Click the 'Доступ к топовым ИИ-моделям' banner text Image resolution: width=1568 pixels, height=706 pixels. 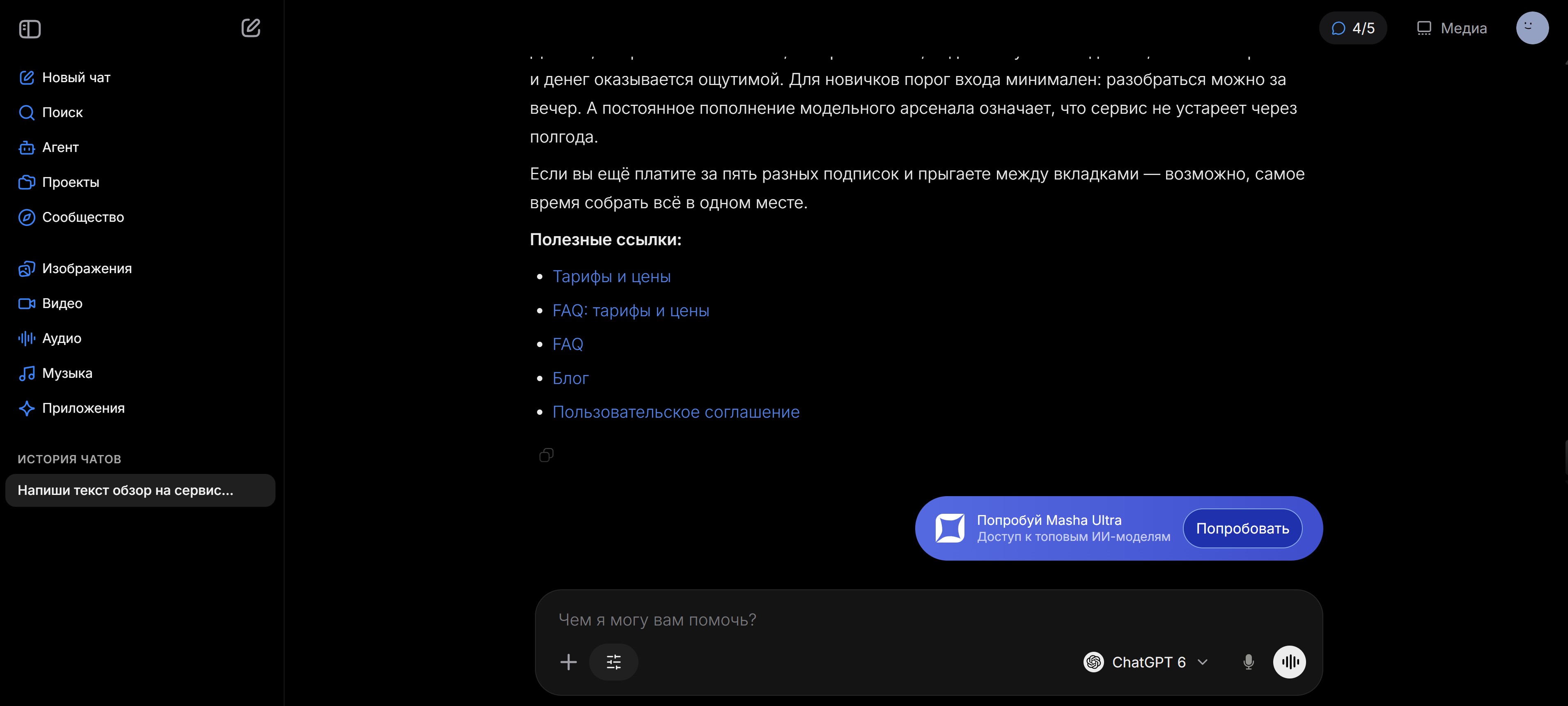pos(1074,537)
